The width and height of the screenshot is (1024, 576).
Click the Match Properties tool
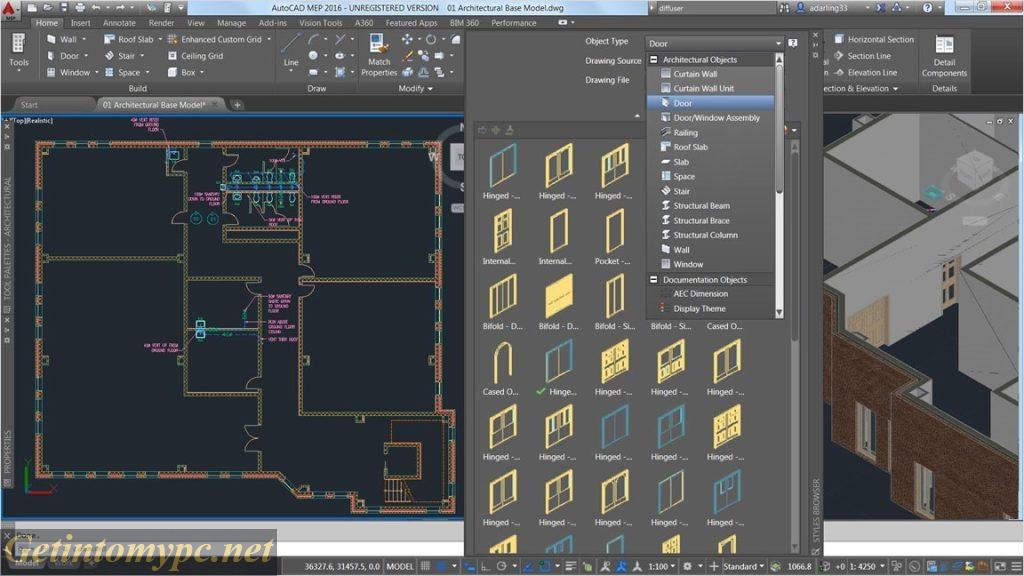pyautogui.click(x=379, y=55)
